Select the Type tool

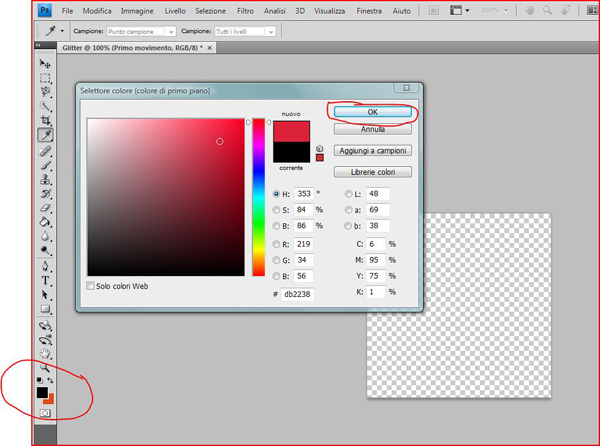45,280
